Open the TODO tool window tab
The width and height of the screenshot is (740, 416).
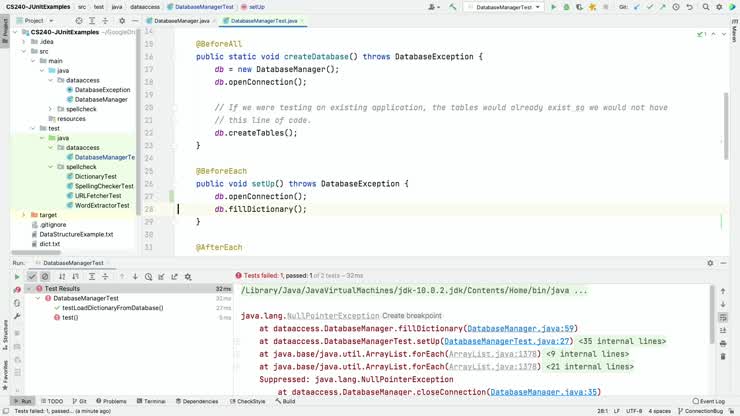tap(52, 401)
